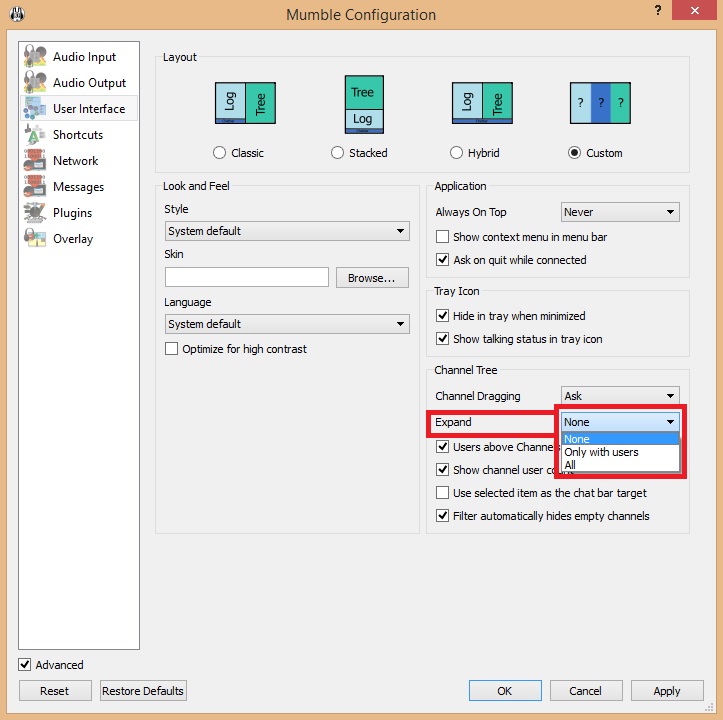Click the Overlay sidebar icon
The height and width of the screenshot is (720, 723).
(35, 238)
